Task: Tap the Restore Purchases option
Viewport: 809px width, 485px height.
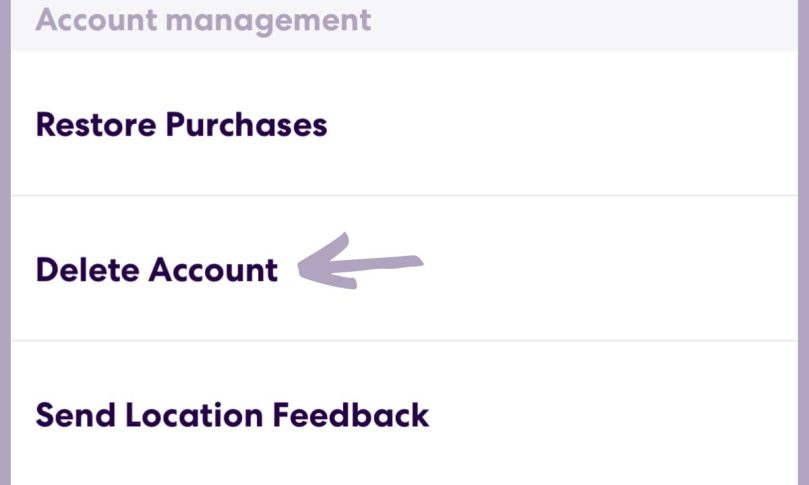Action: click(181, 125)
